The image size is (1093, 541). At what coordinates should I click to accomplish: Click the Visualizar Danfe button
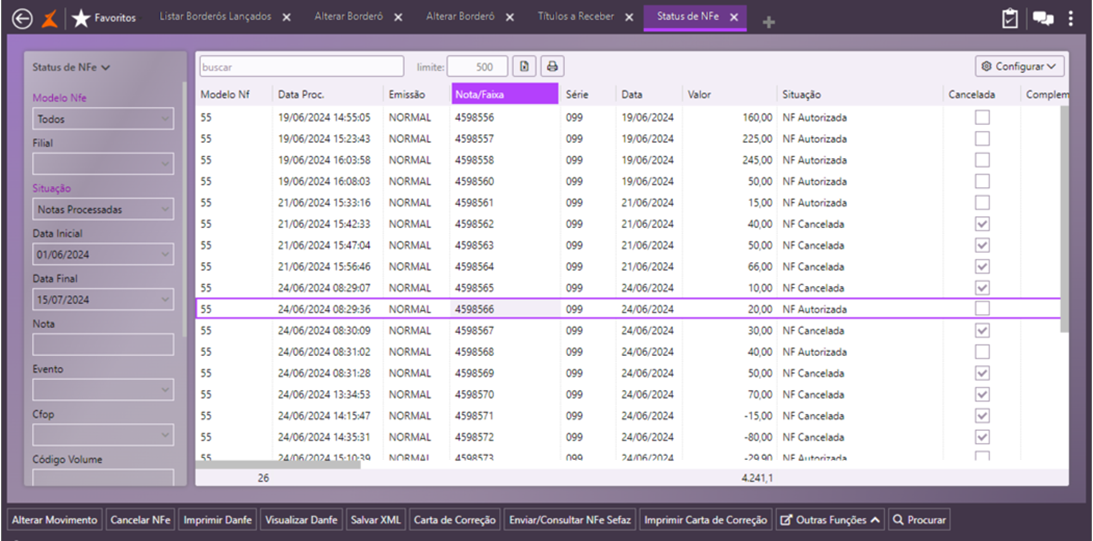point(301,520)
